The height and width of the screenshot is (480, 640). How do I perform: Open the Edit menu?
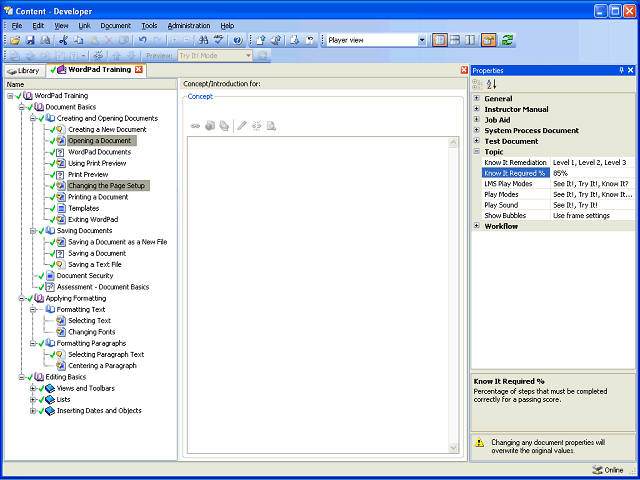tap(38, 26)
